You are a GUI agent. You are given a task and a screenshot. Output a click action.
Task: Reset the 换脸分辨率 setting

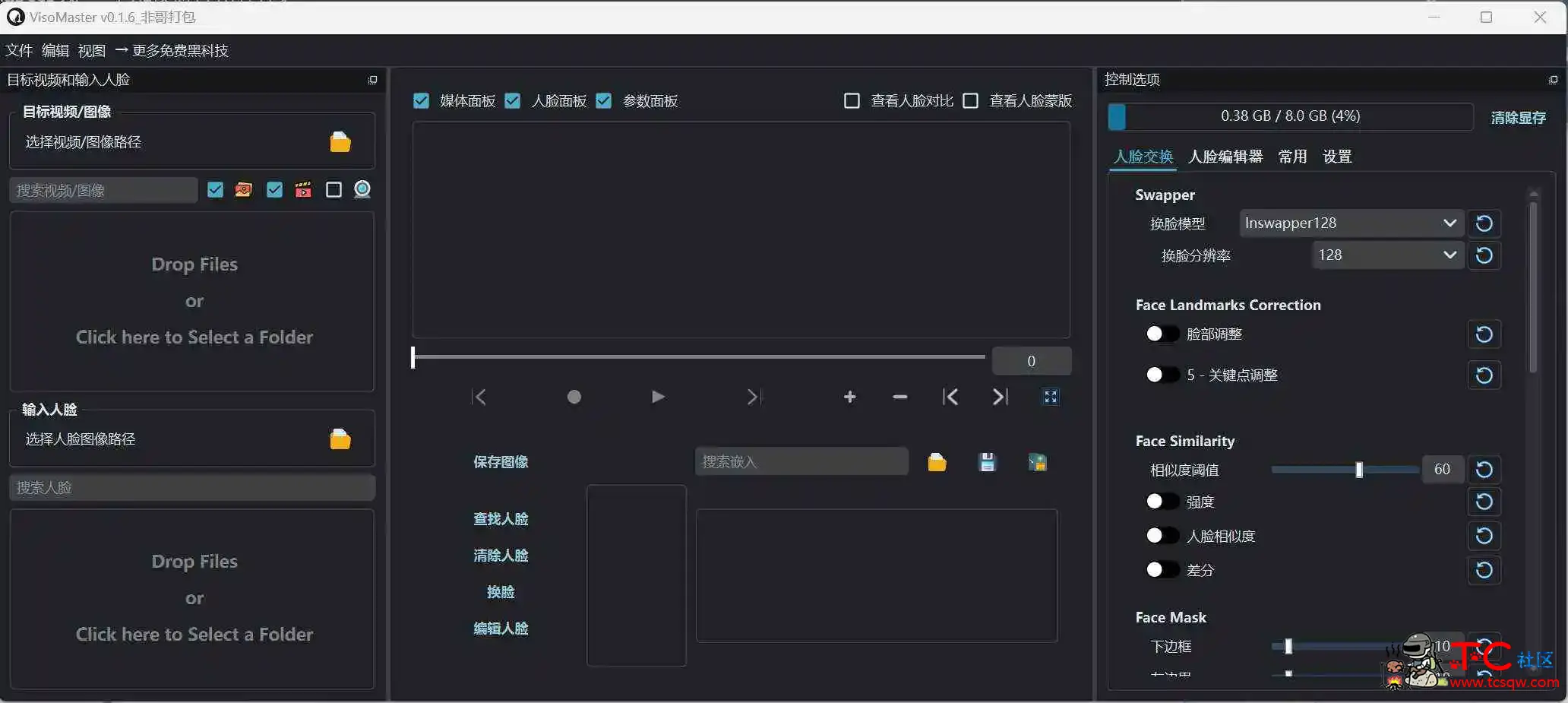click(x=1484, y=255)
